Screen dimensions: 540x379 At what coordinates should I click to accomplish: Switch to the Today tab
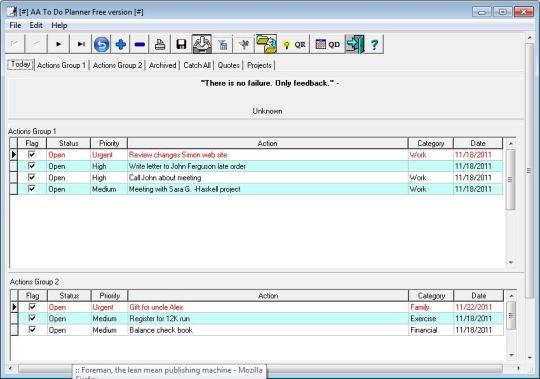[x=21, y=64]
